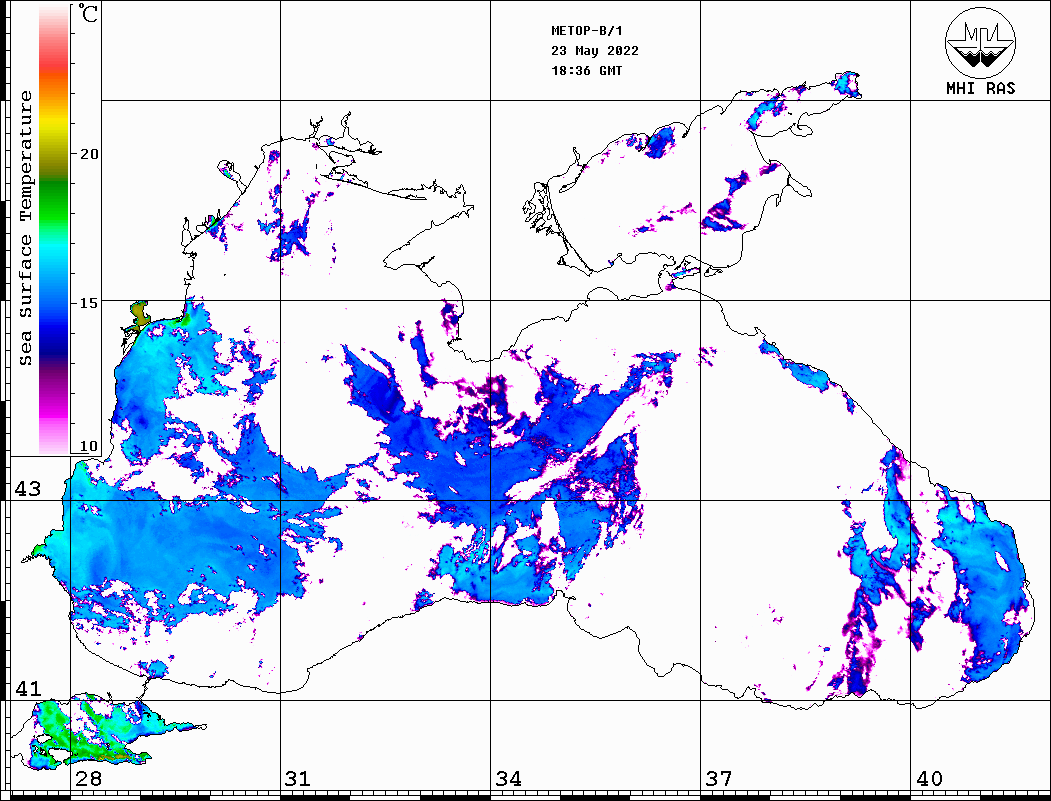Click the '20' tick label on color scale
Viewport: 1051px width, 801px height.
pyautogui.click(x=88, y=154)
